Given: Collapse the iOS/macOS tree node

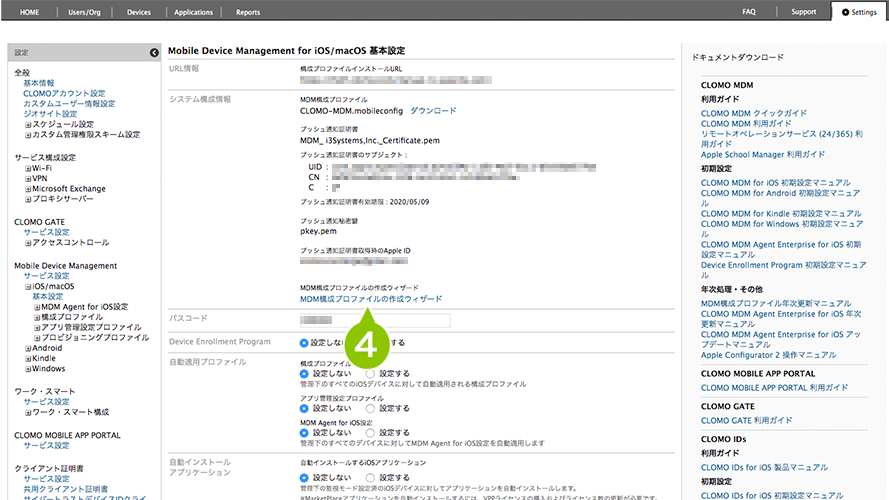Looking at the screenshot, I should pyautogui.click(x=28, y=287).
